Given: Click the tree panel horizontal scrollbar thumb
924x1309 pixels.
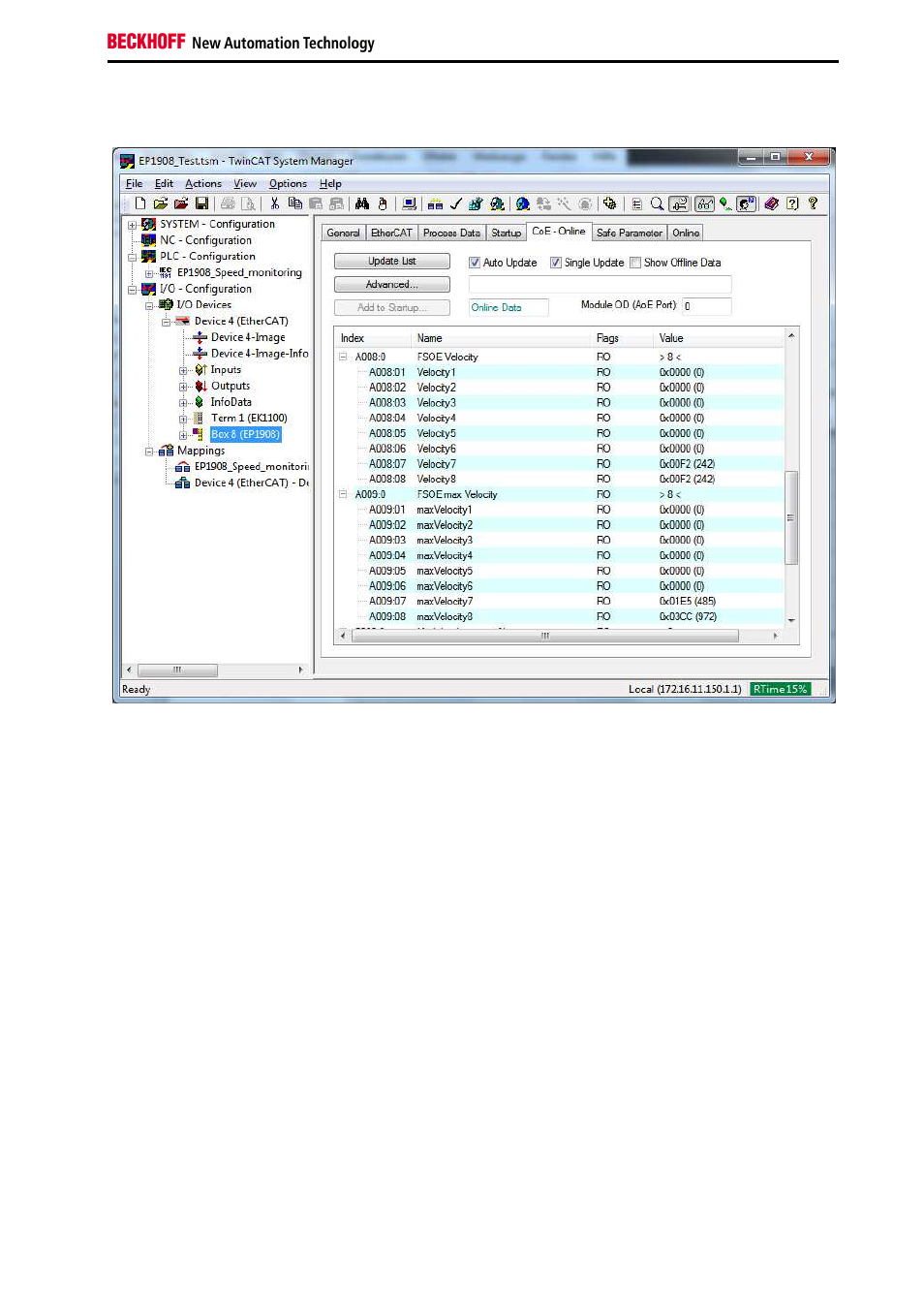Looking at the screenshot, I should [177, 670].
